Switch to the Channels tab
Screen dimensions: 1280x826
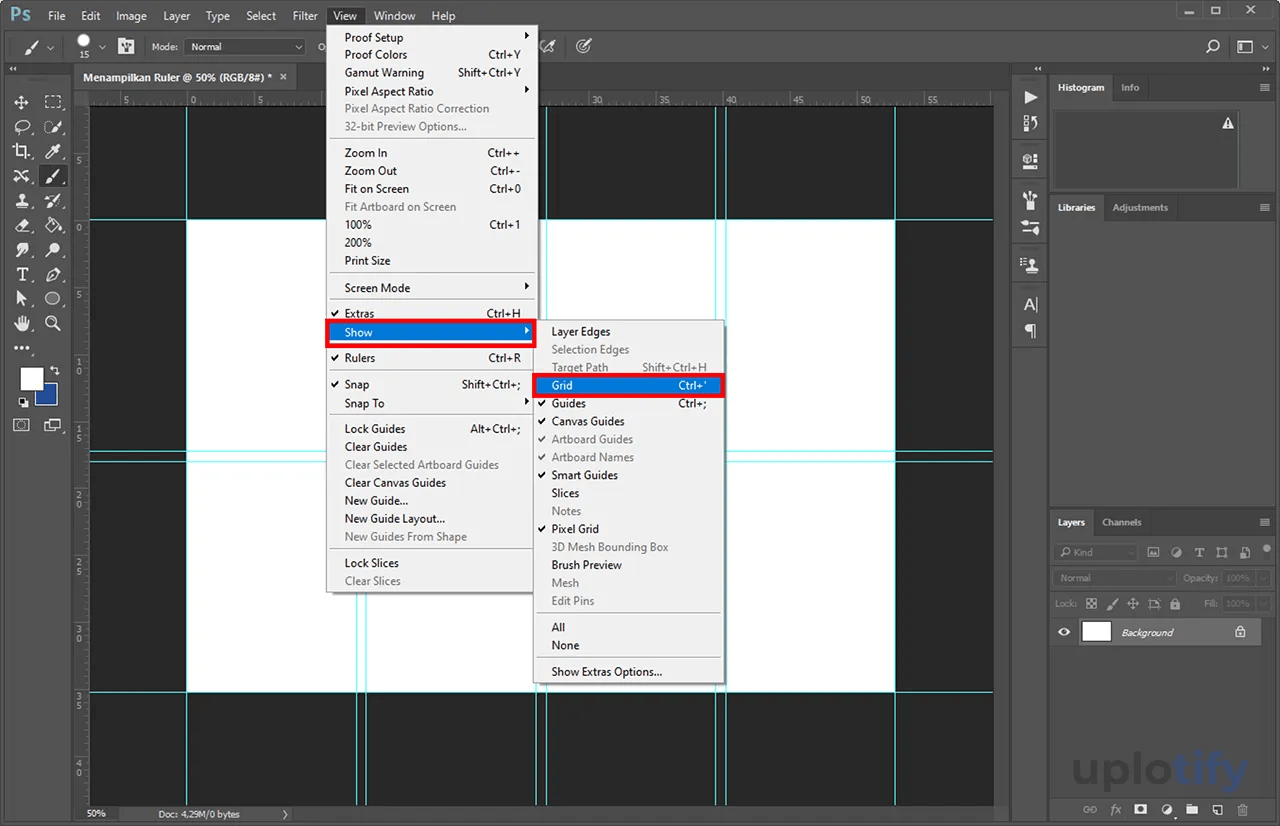point(1122,522)
